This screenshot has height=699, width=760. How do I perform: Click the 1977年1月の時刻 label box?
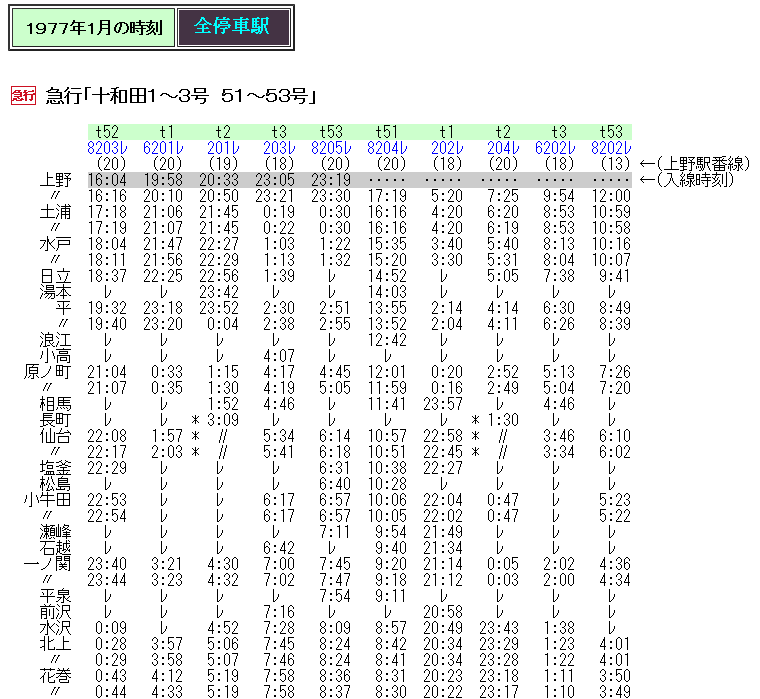pos(94,28)
